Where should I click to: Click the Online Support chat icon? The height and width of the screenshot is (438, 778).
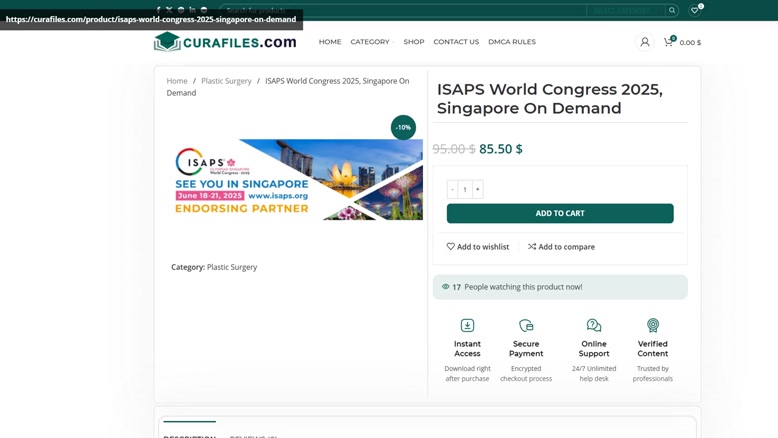tap(594, 325)
